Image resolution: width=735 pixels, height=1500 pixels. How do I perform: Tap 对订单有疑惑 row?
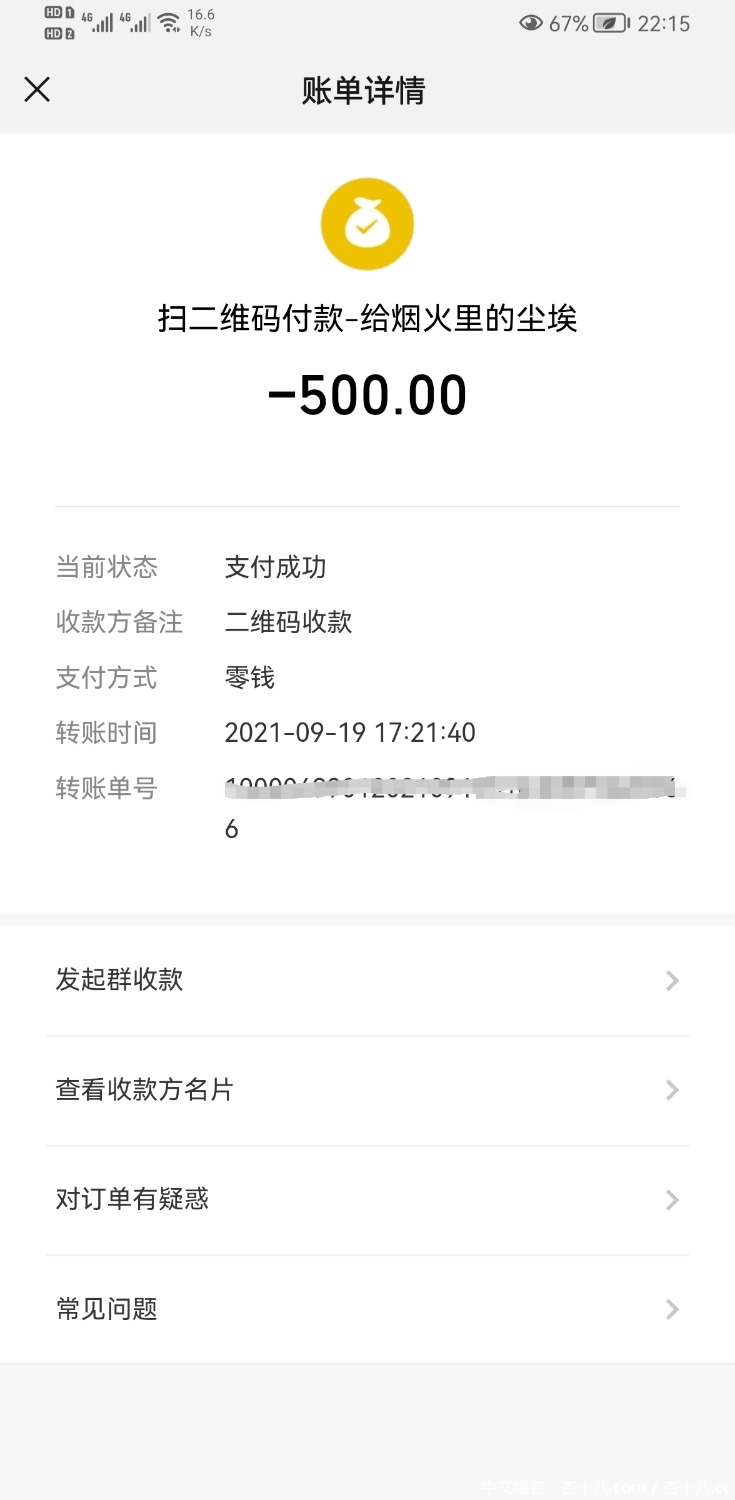(x=132, y=1199)
